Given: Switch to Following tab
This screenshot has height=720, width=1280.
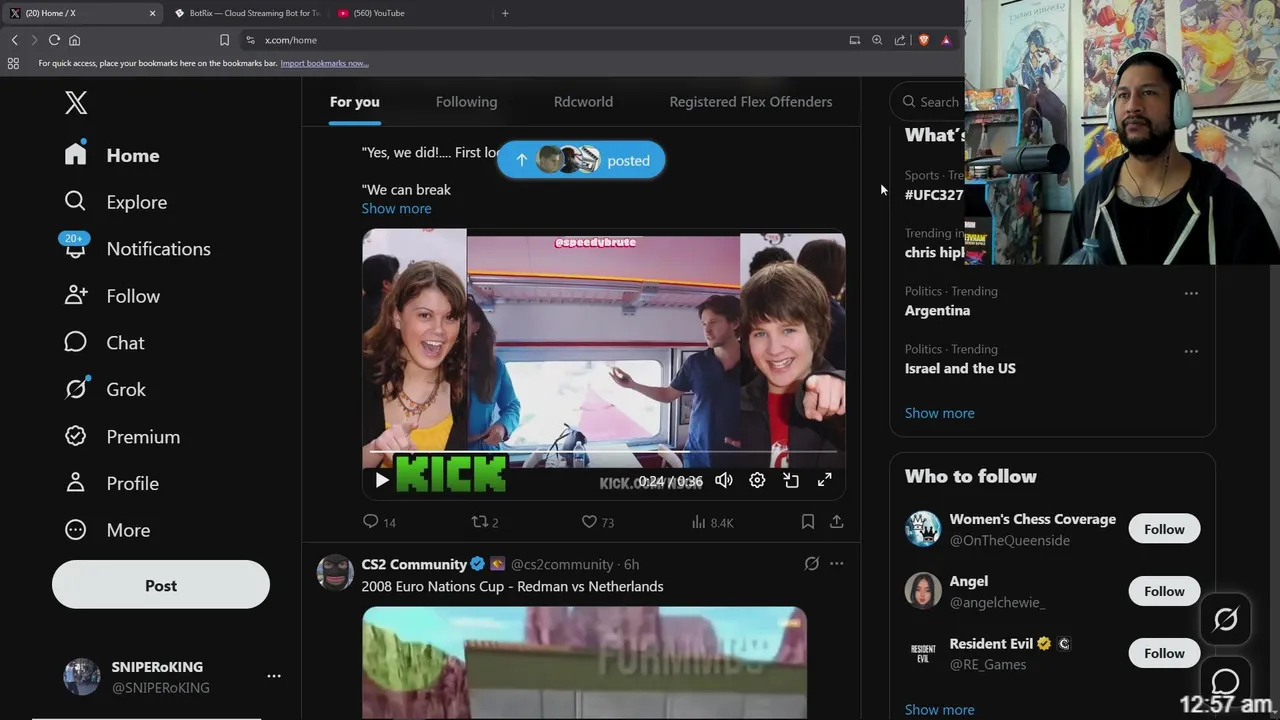Looking at the screenshot, I should [x=466, y=101].
